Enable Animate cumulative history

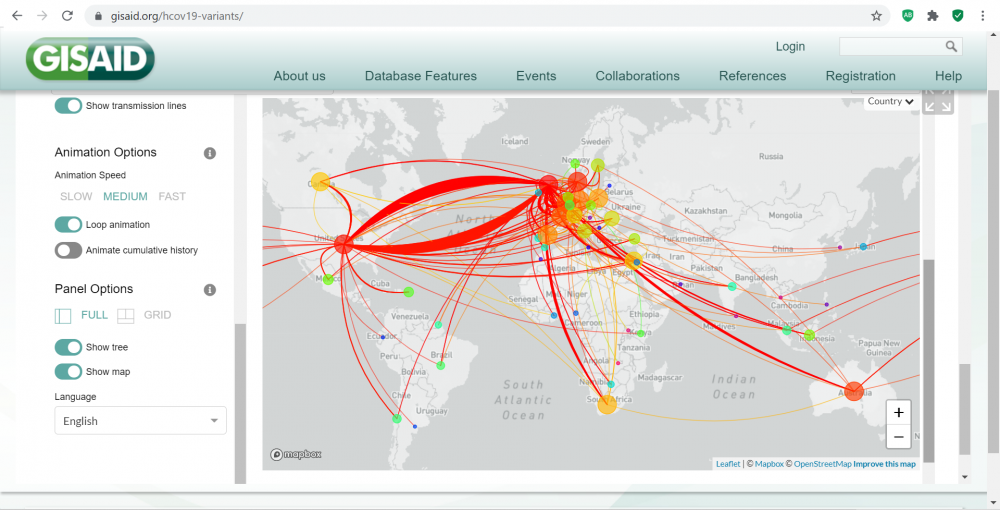[x=68, y=251]
